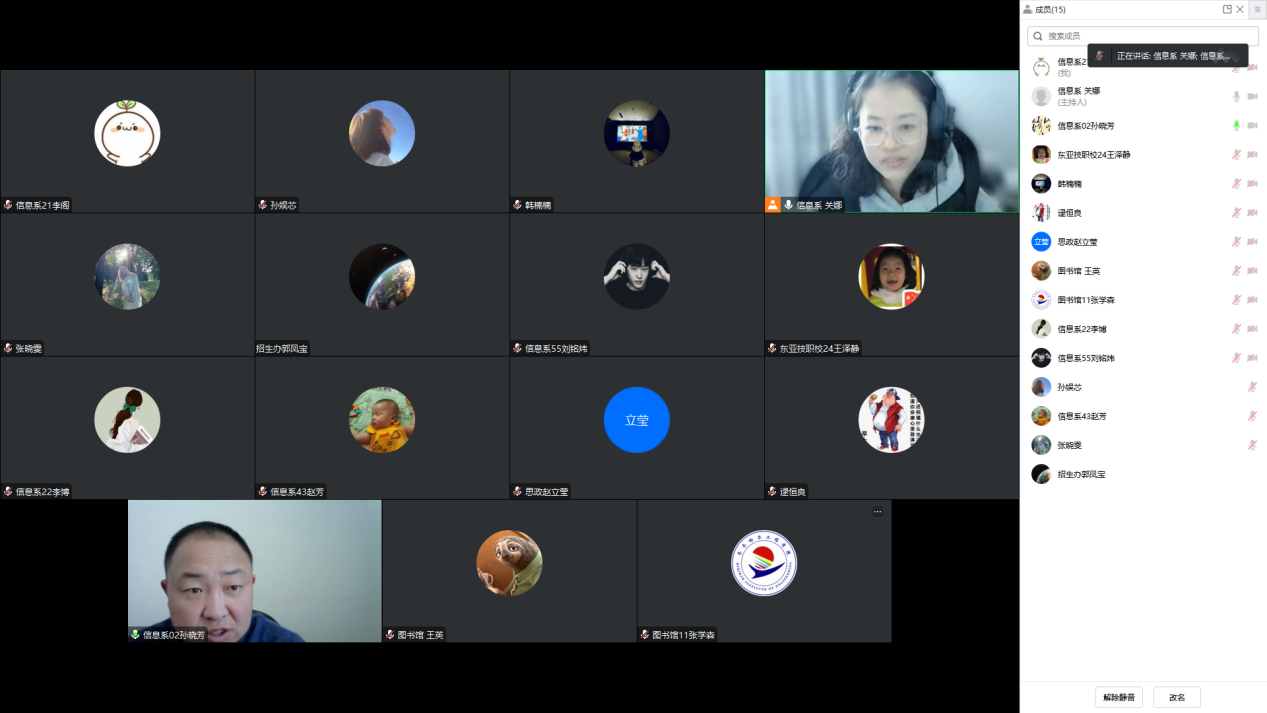Open the three-dots menu on 图书馆11张学森 tile
Viewport: 1267px width, 713px height.
click(x=877, y=511)
